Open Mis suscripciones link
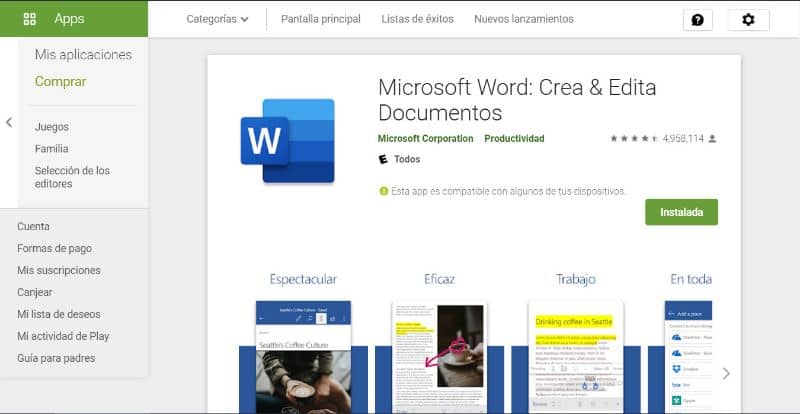 click(59, 270)
